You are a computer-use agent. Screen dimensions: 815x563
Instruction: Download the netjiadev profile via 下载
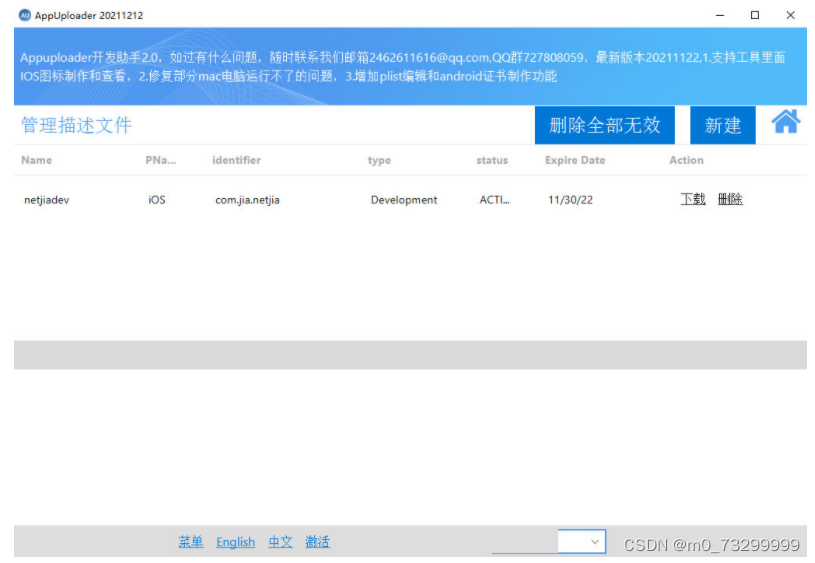click(693, 199)
